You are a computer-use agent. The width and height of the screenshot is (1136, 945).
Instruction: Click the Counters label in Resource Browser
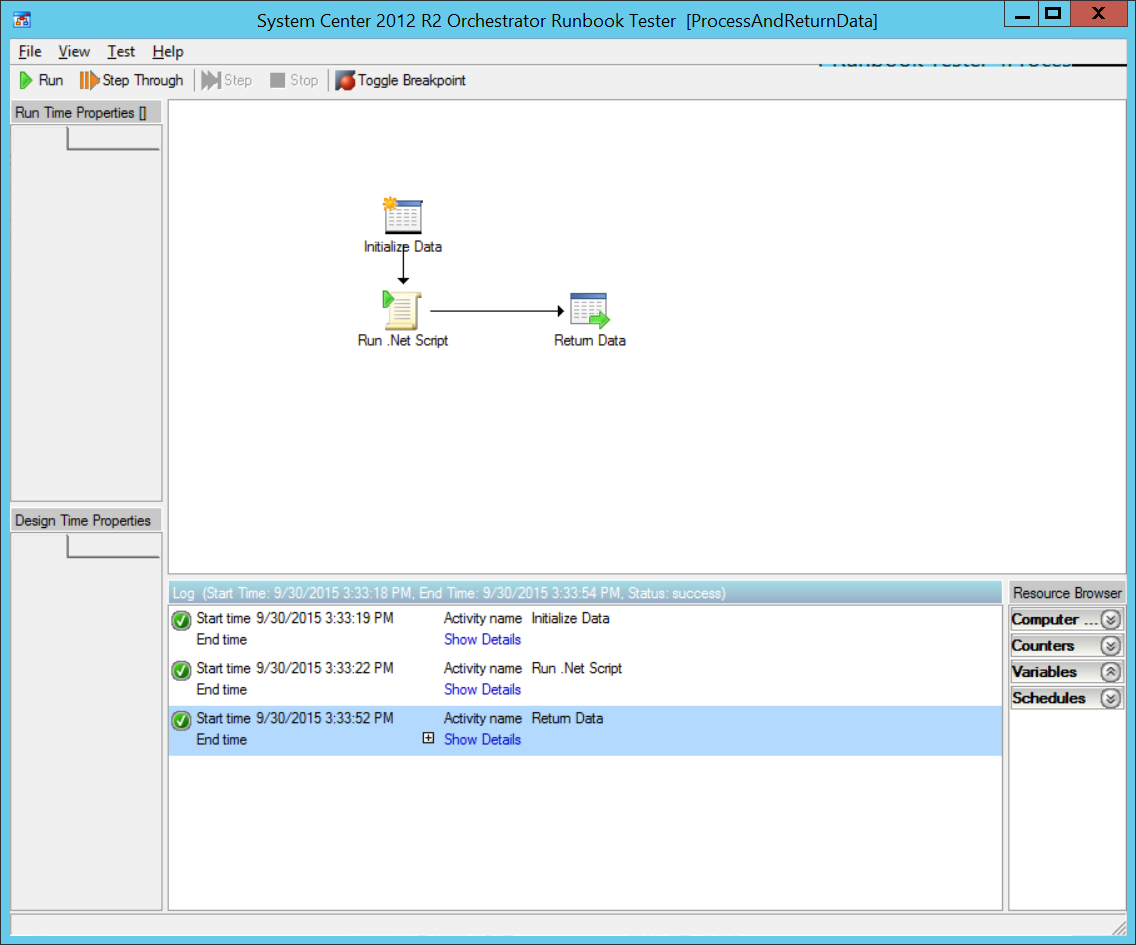1043,646
